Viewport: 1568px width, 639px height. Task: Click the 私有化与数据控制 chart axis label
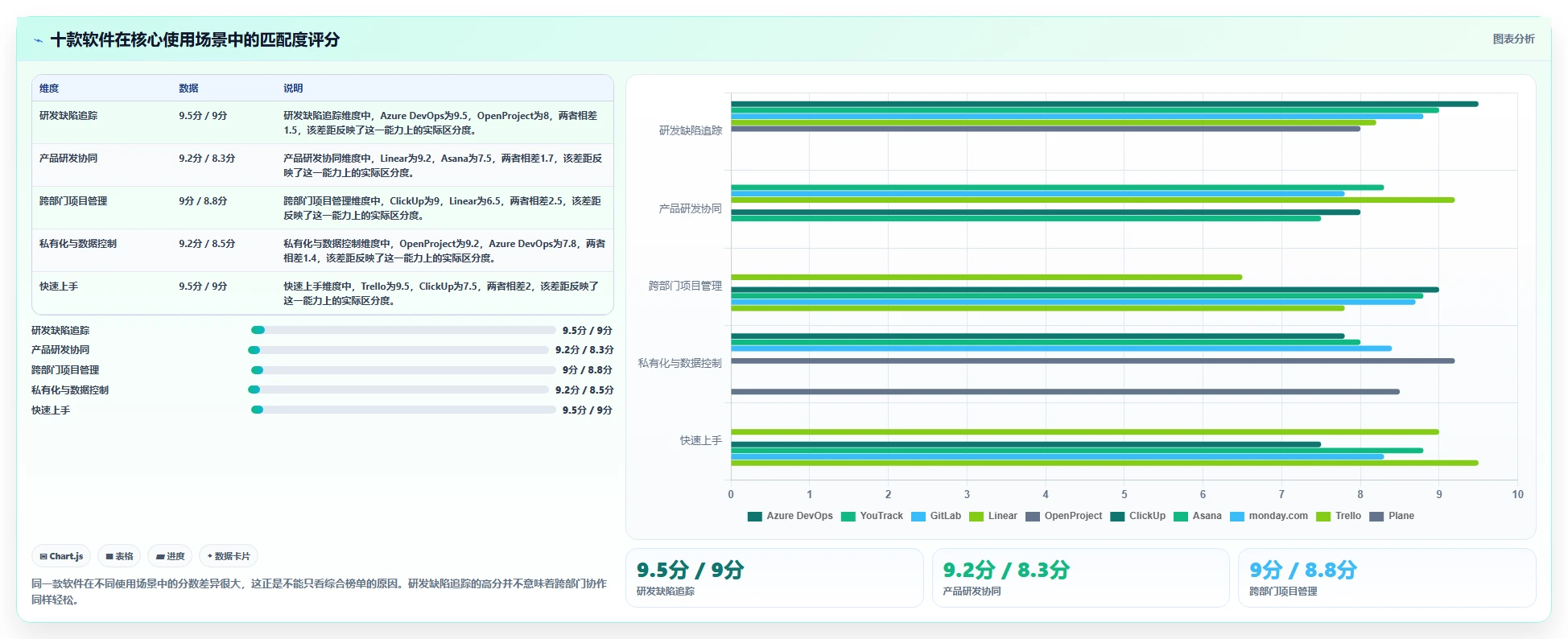pos(680,363)
